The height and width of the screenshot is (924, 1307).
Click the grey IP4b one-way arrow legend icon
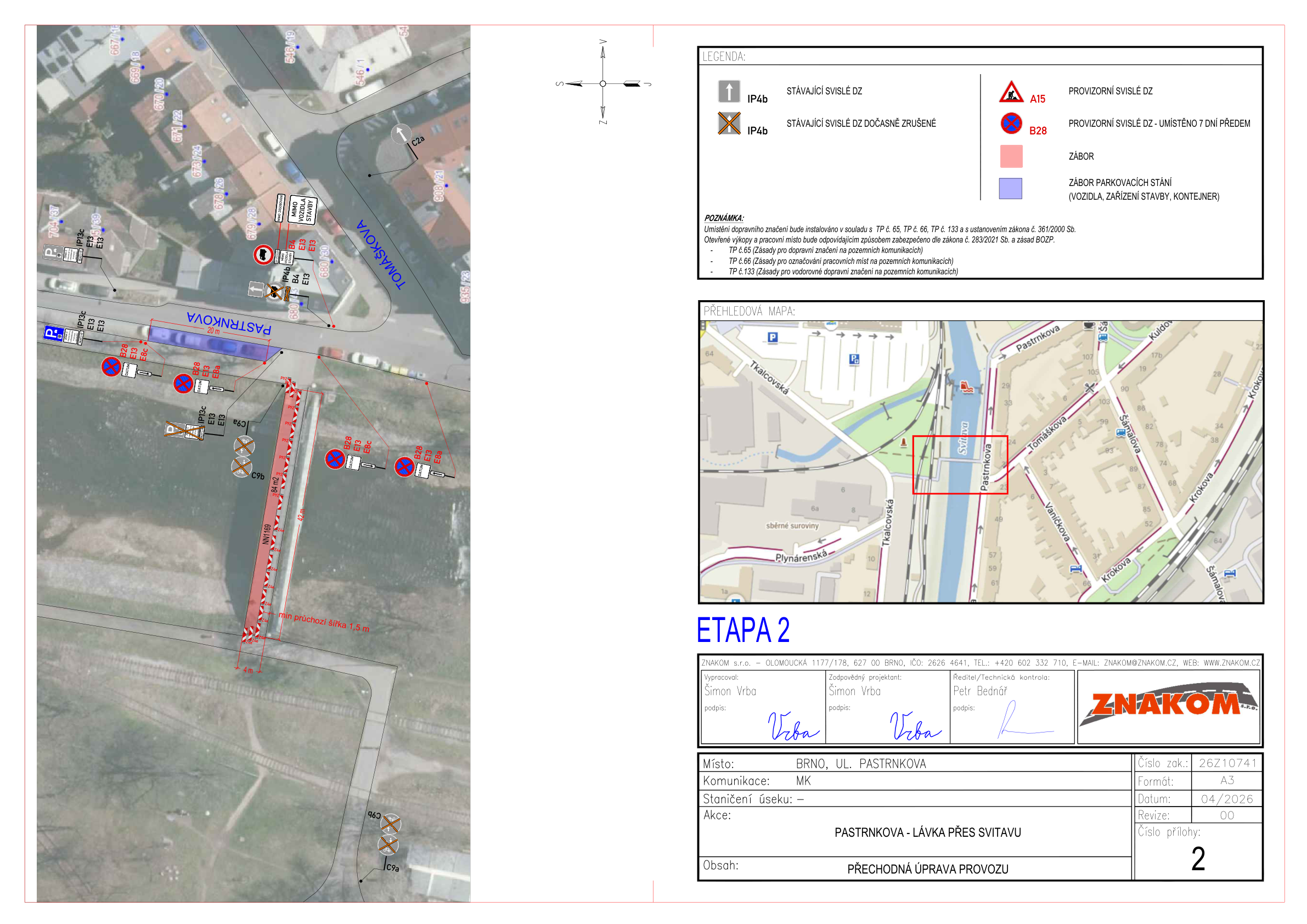click(729, 92)
